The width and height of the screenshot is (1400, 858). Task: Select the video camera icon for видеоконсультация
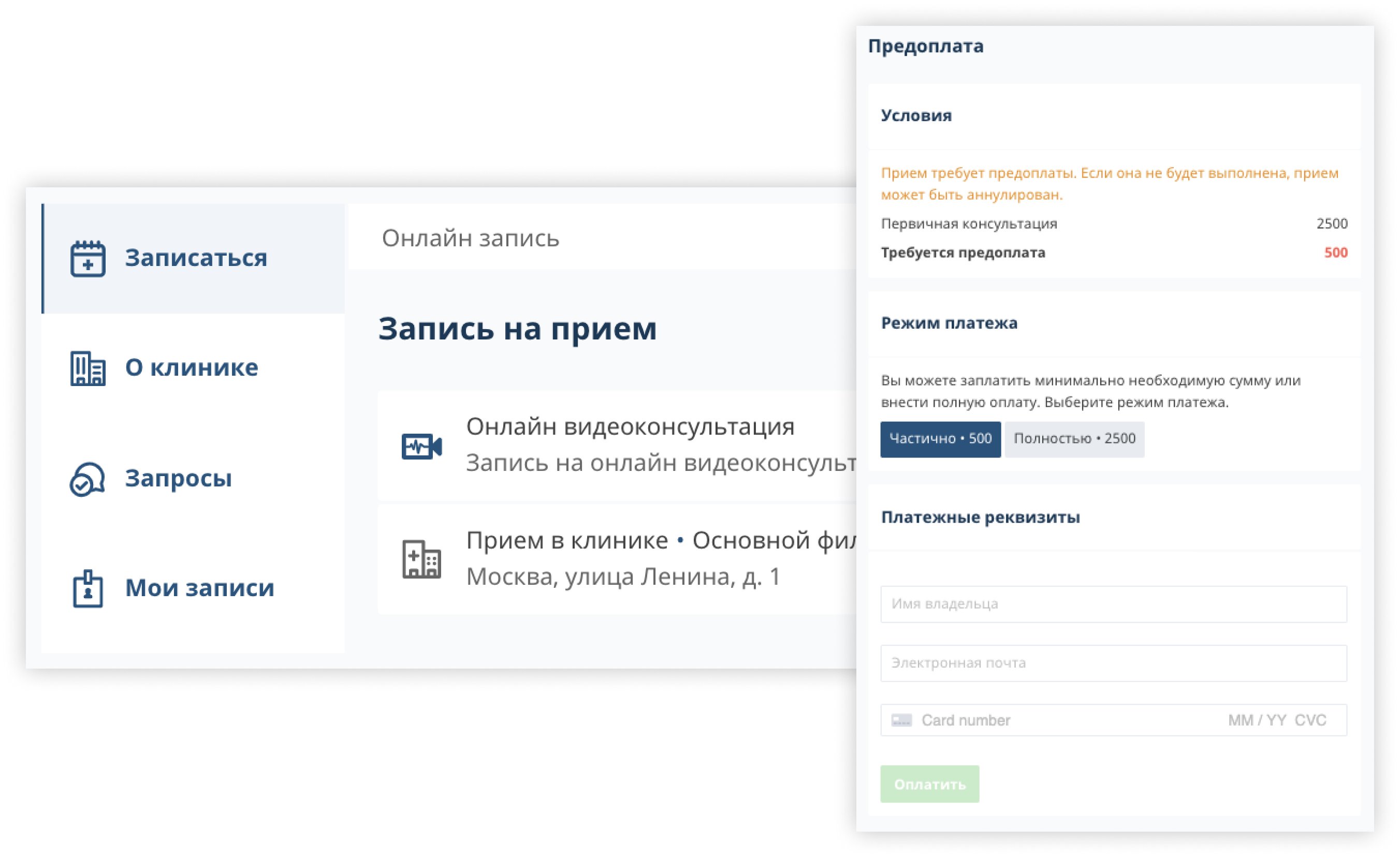click(420, 446)
